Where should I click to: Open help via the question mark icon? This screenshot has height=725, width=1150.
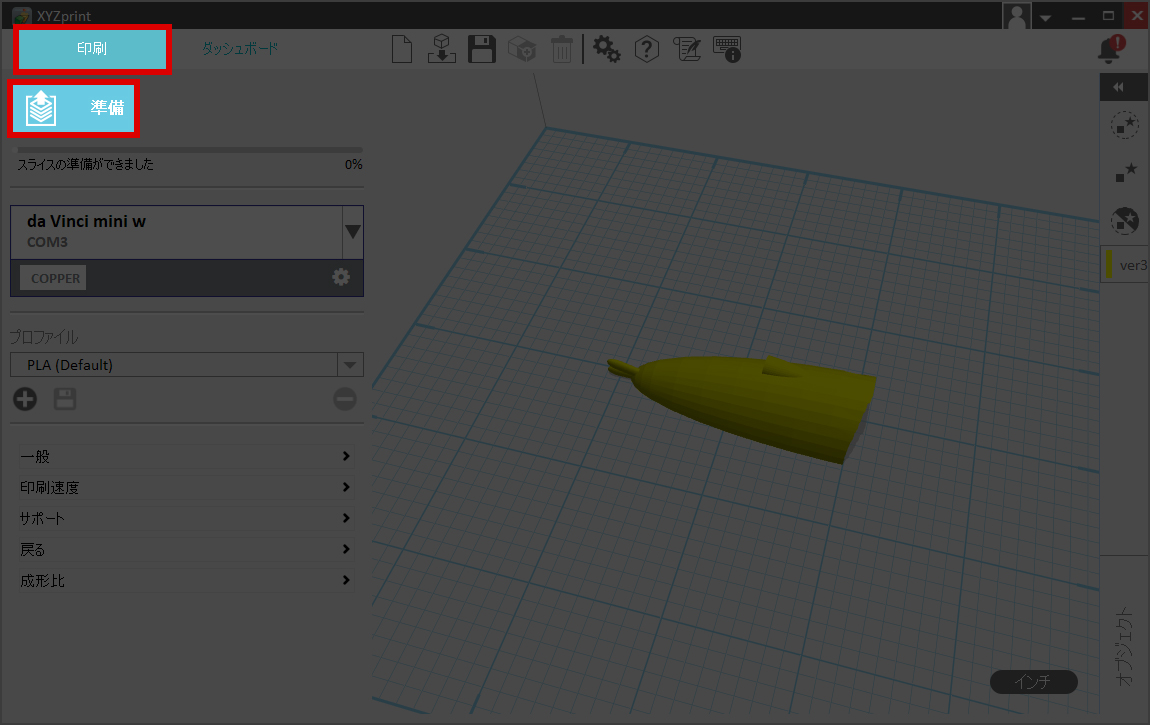[x=647, y=49]
